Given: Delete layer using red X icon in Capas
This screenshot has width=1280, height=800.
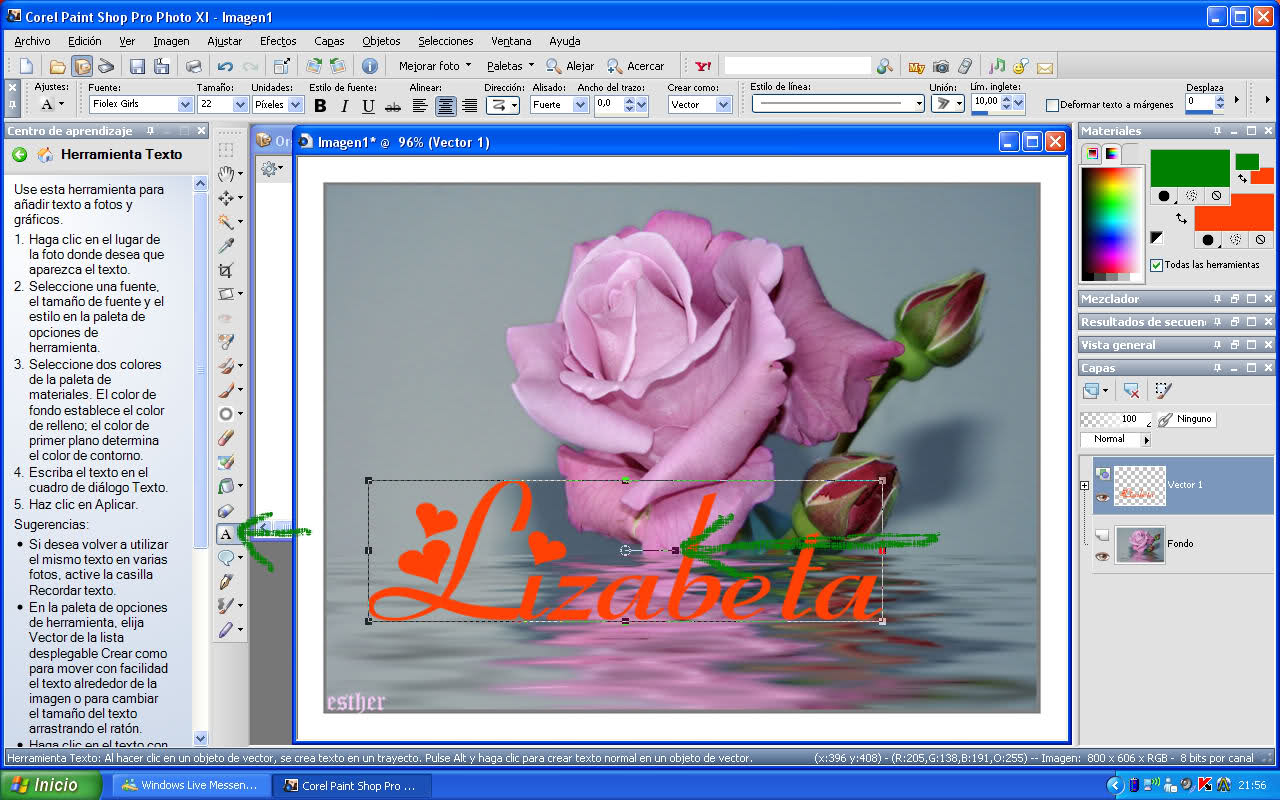Looking at the screenshot, I should pos(1131,391).
